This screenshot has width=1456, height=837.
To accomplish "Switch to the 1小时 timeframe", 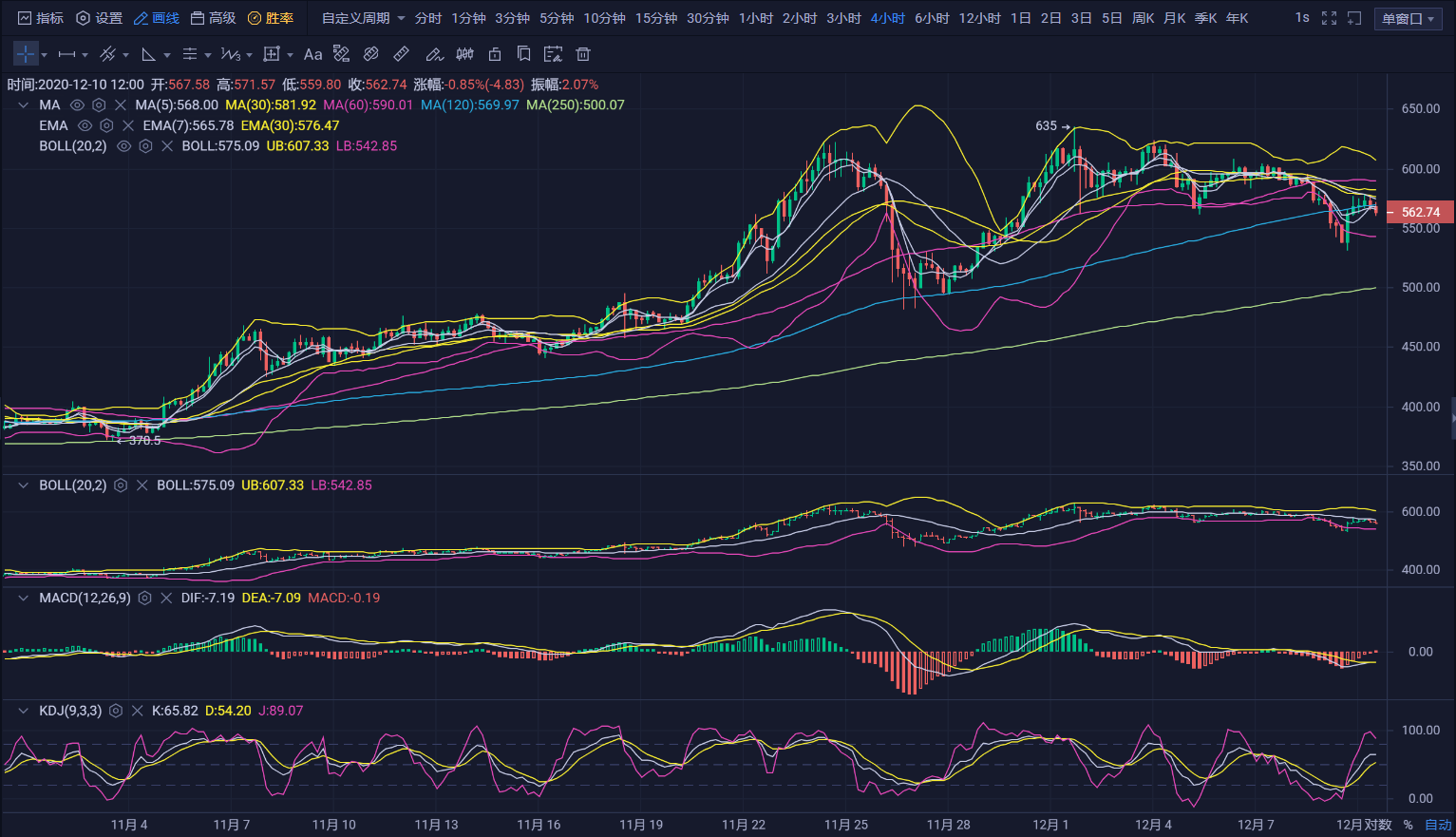I will coord(756,18).
